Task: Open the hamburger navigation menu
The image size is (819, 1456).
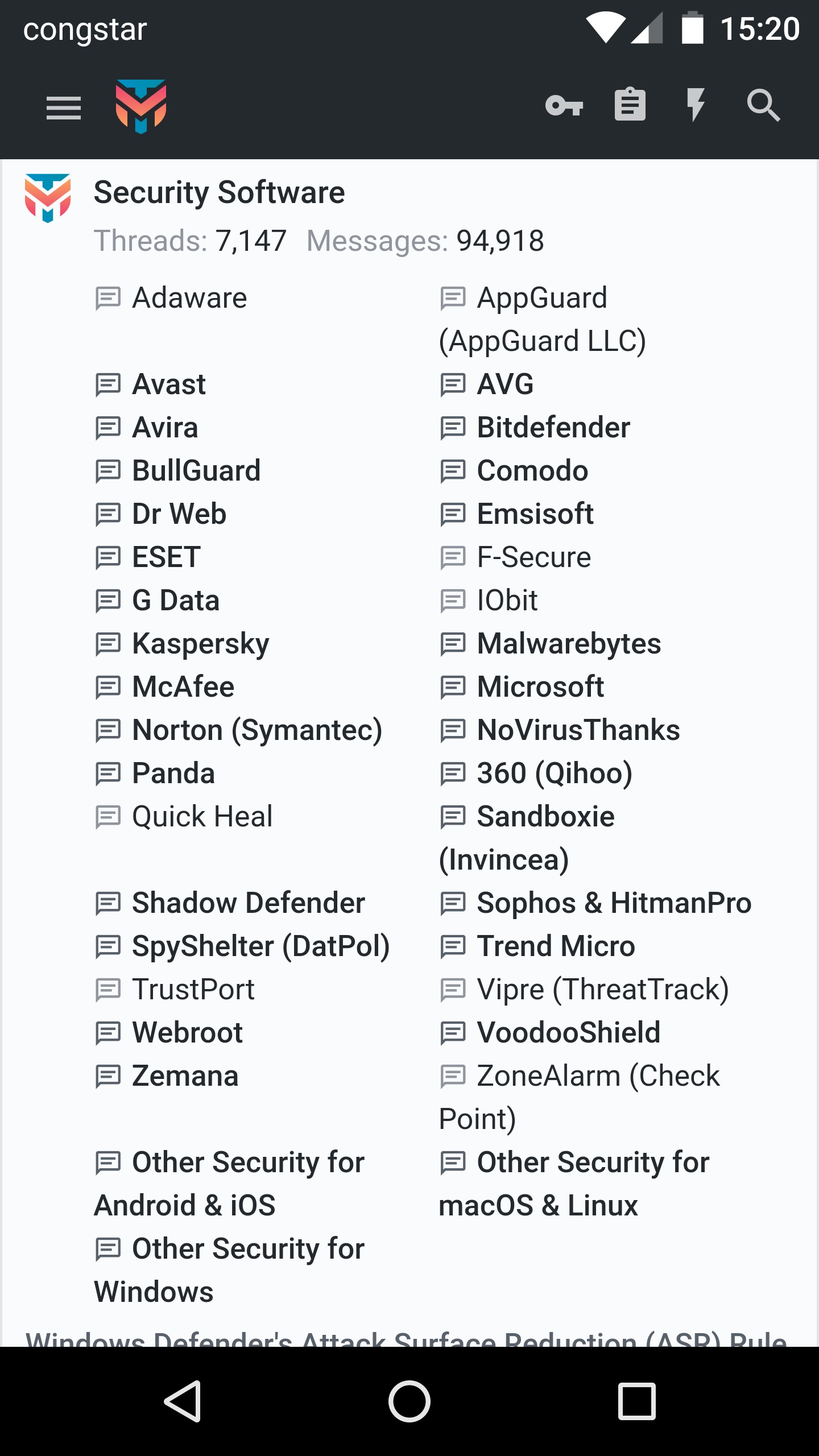Action: point(64,107)
